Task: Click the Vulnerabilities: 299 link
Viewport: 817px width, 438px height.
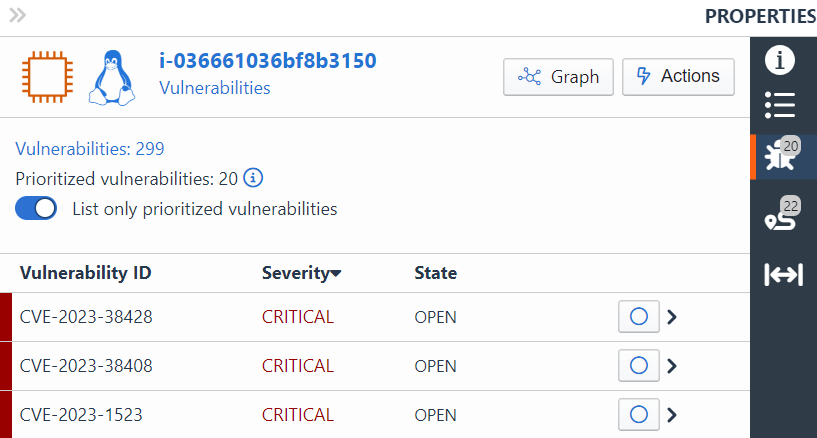Action: click(x=90, y=149)
